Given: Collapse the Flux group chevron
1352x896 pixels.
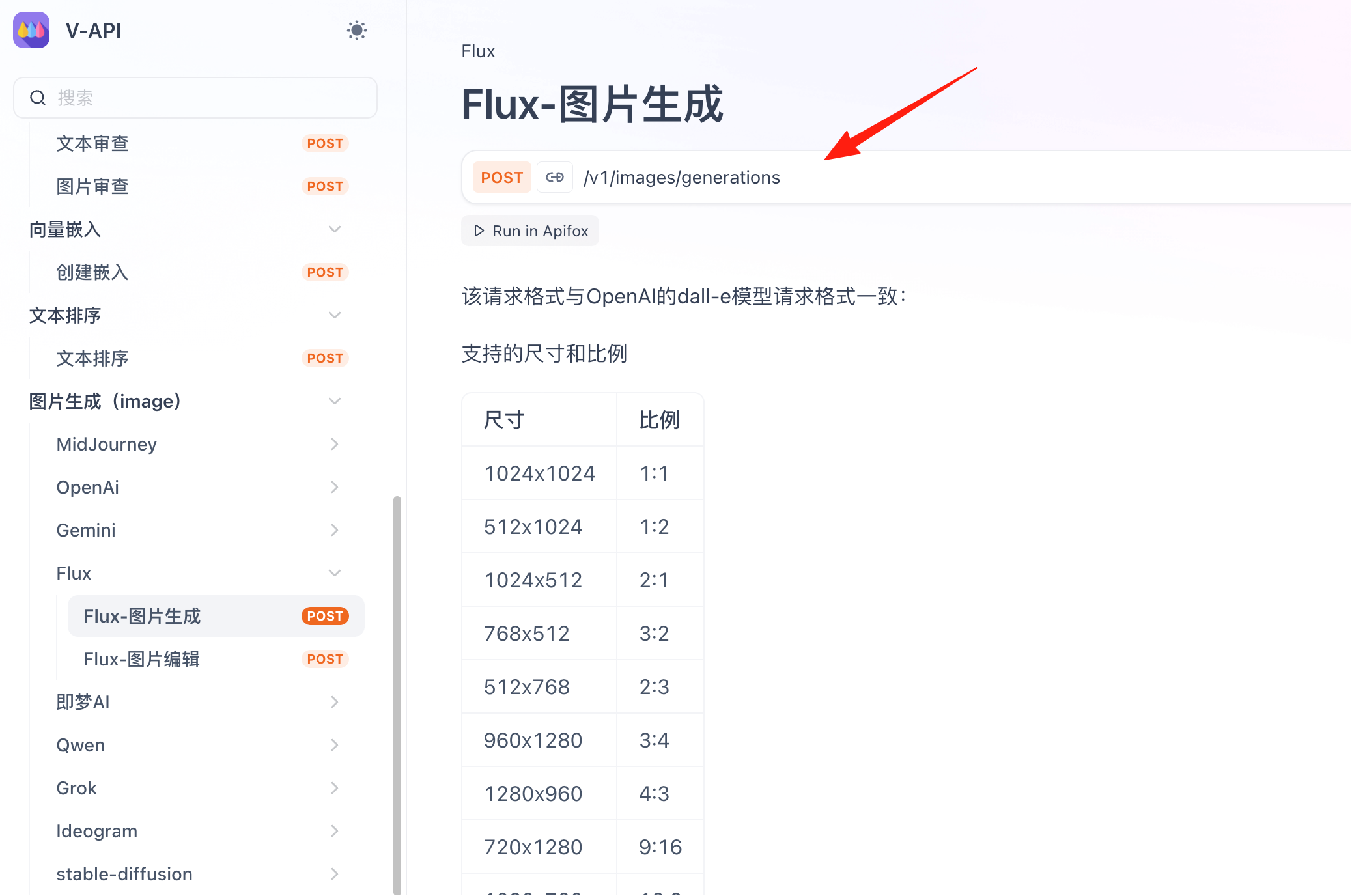Looking at the screenshot, I should point(335,573).
